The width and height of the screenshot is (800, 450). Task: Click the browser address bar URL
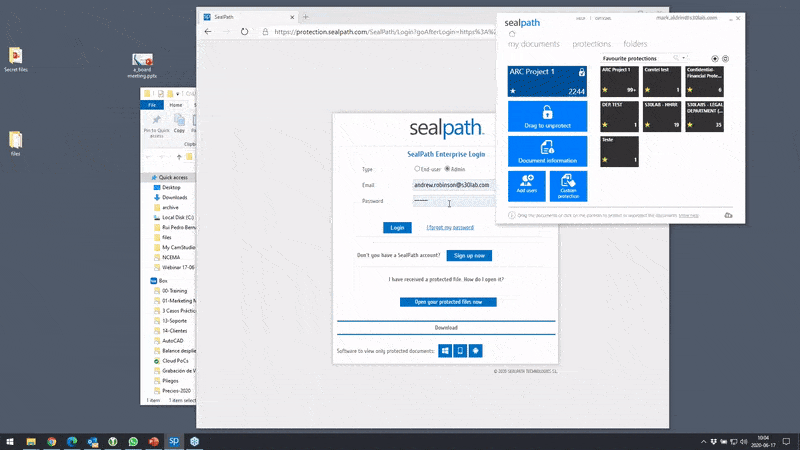385,32
